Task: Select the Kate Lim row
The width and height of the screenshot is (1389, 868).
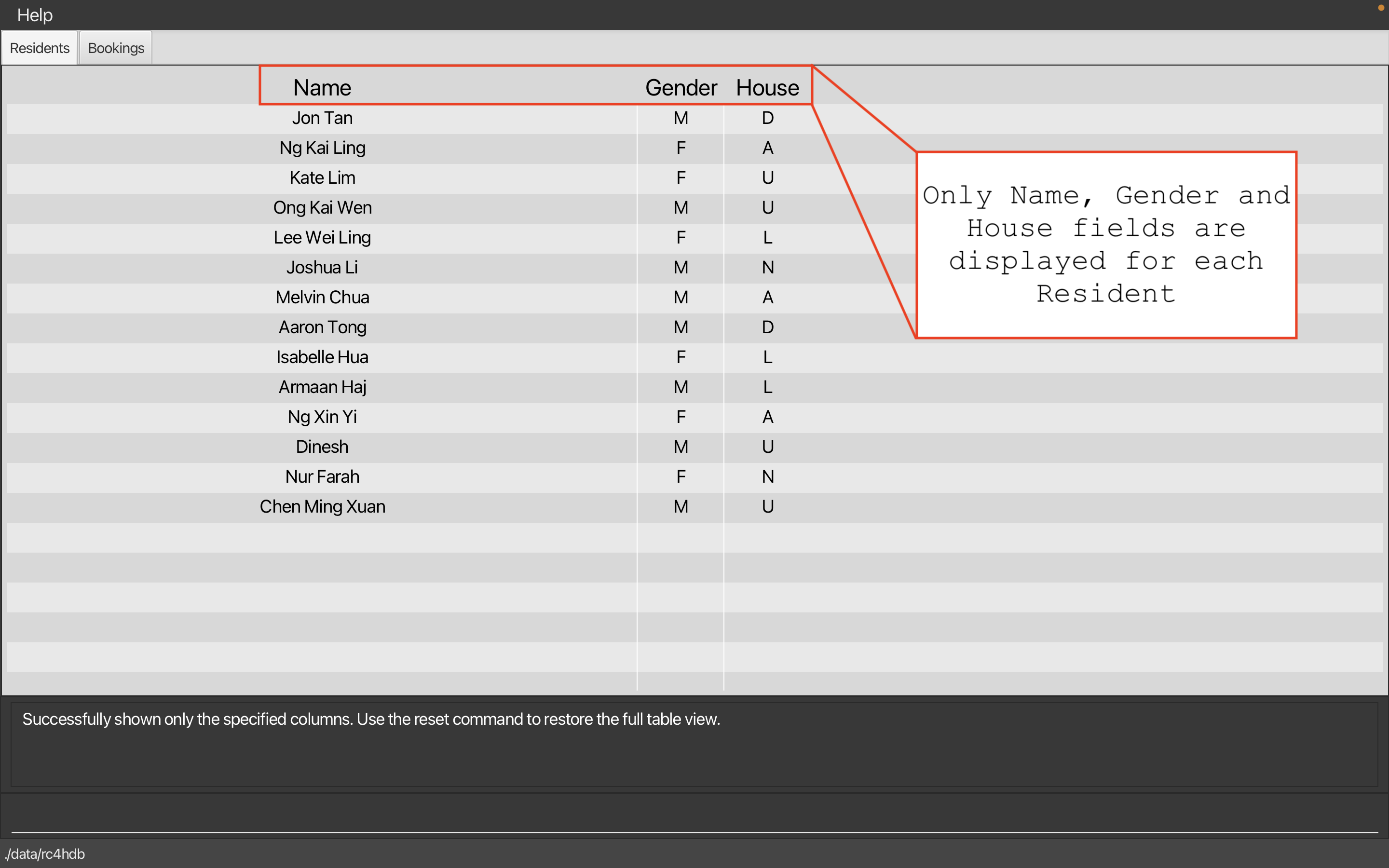Action: click(694, 178)
